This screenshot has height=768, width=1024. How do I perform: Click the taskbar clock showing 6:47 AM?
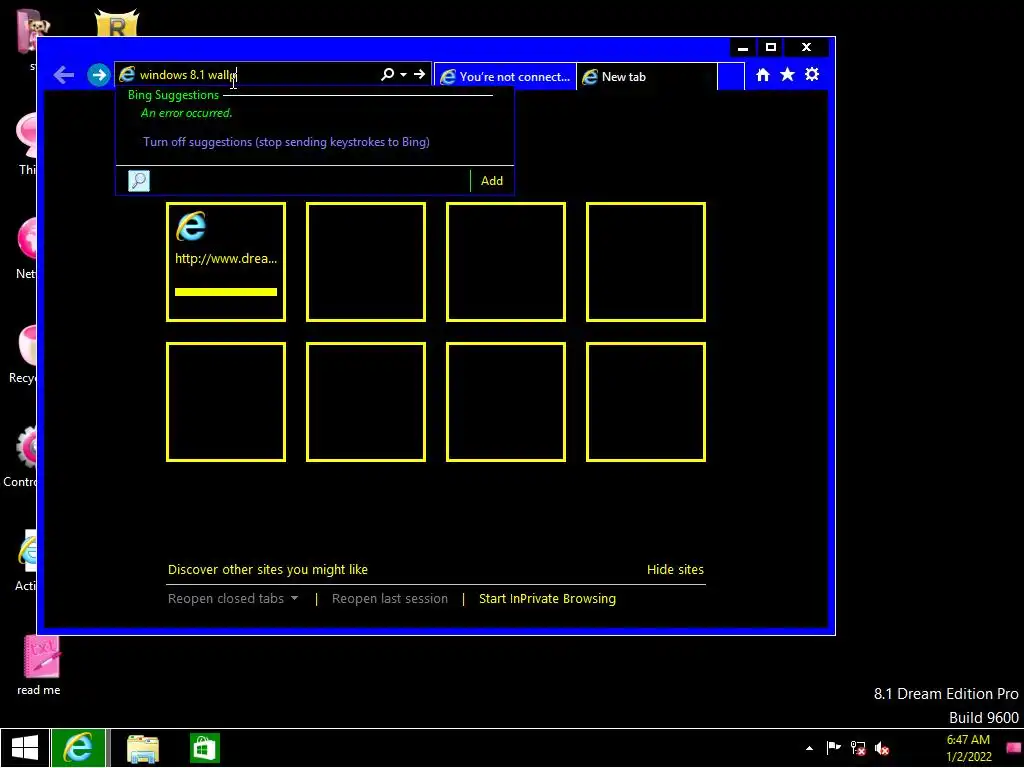pos(969,748)
